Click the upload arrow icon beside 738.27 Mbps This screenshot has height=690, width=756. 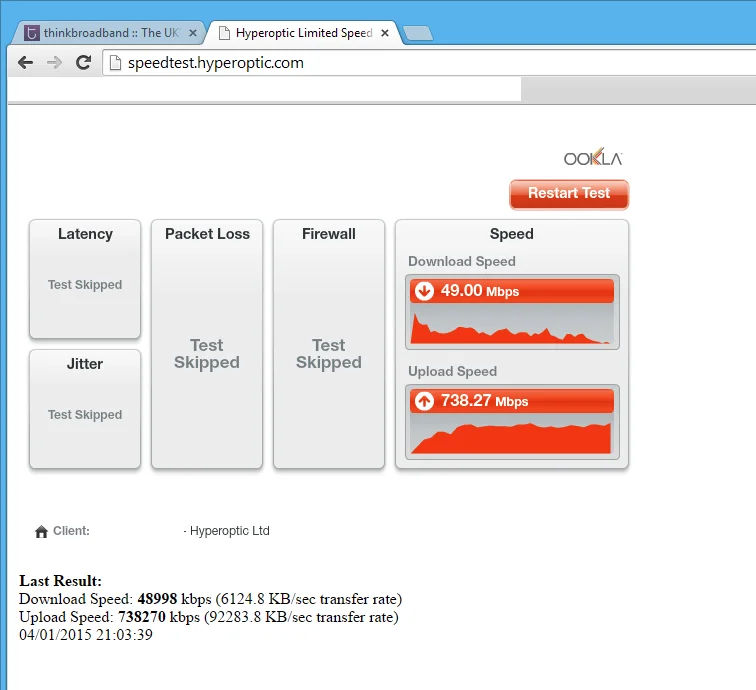tap(424, 401)
